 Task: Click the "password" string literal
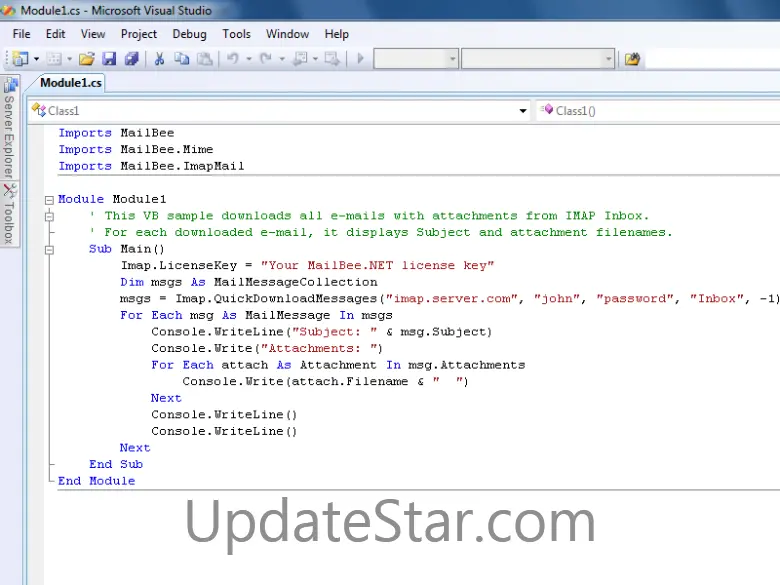click(x=635, y=298)
